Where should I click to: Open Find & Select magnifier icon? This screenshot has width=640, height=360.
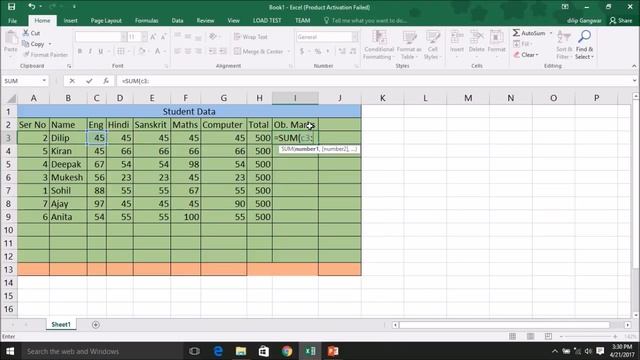tap(584, 37)
